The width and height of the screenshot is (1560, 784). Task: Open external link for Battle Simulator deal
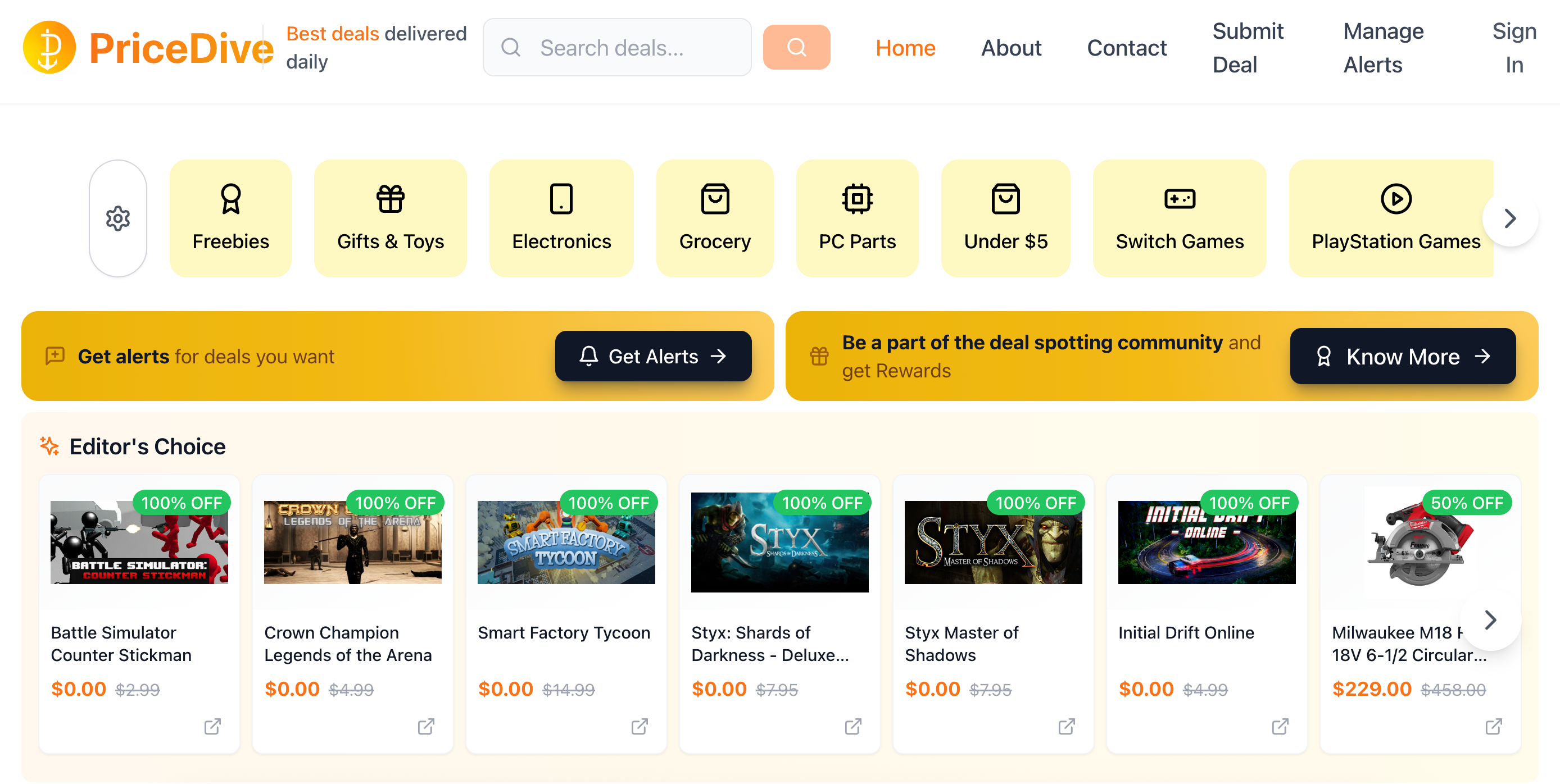click(x=212, y=726)
